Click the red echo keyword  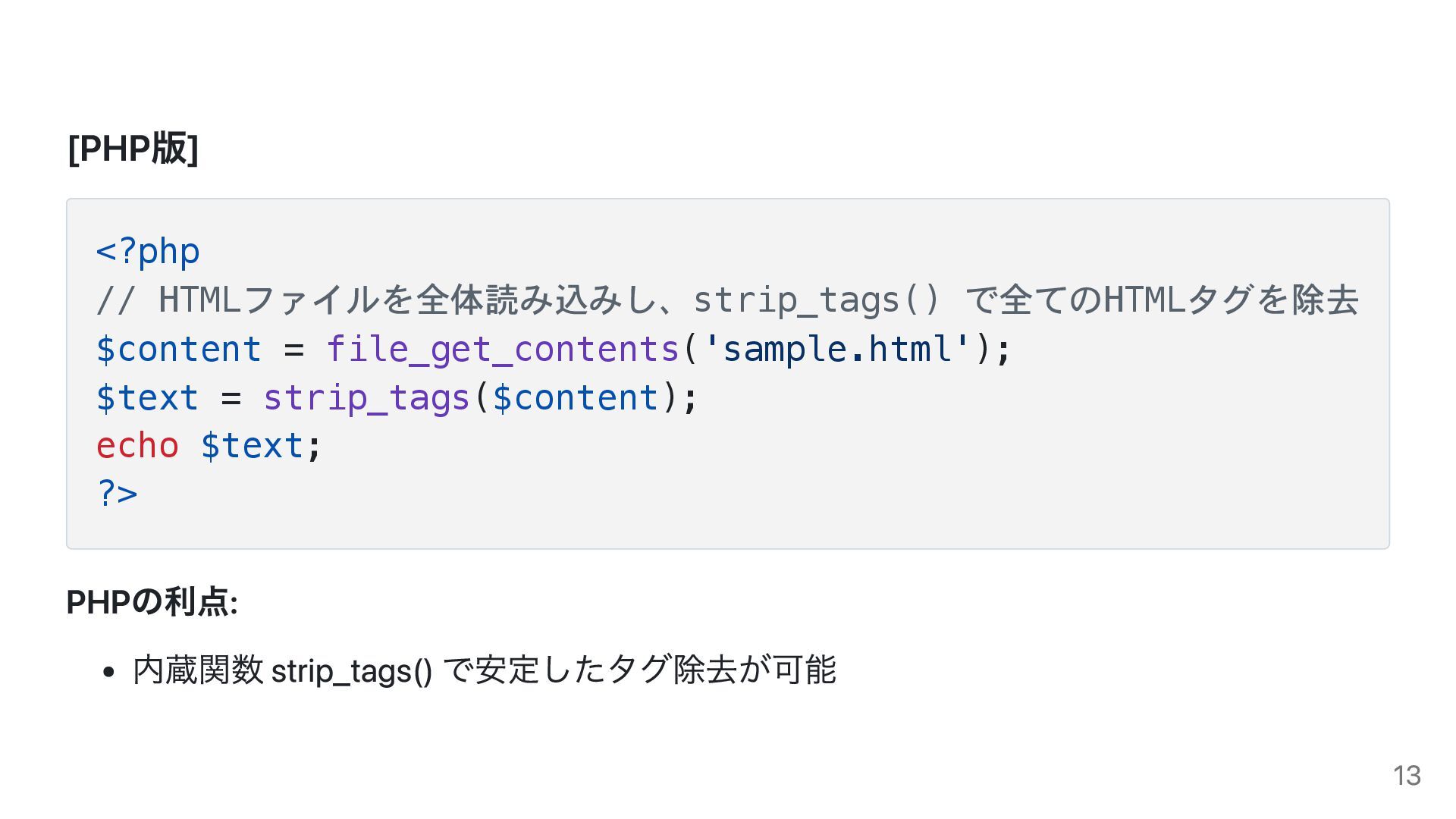tap(137, 446)
